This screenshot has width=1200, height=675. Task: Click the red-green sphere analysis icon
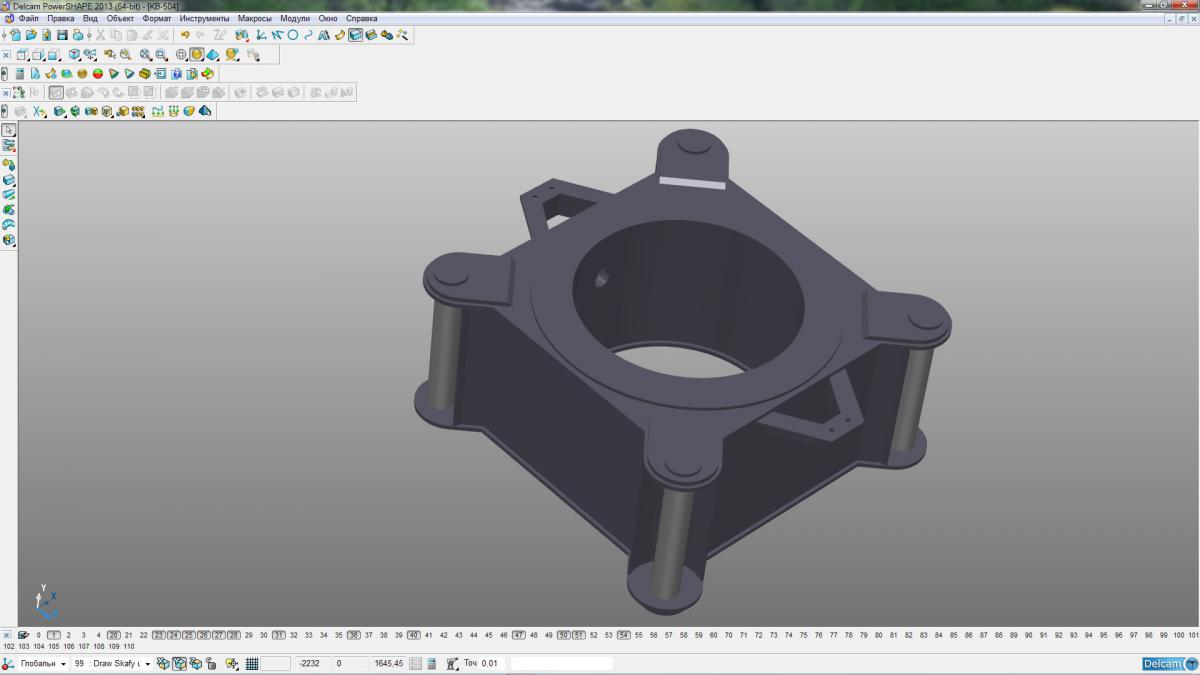[x=98, y=73]
